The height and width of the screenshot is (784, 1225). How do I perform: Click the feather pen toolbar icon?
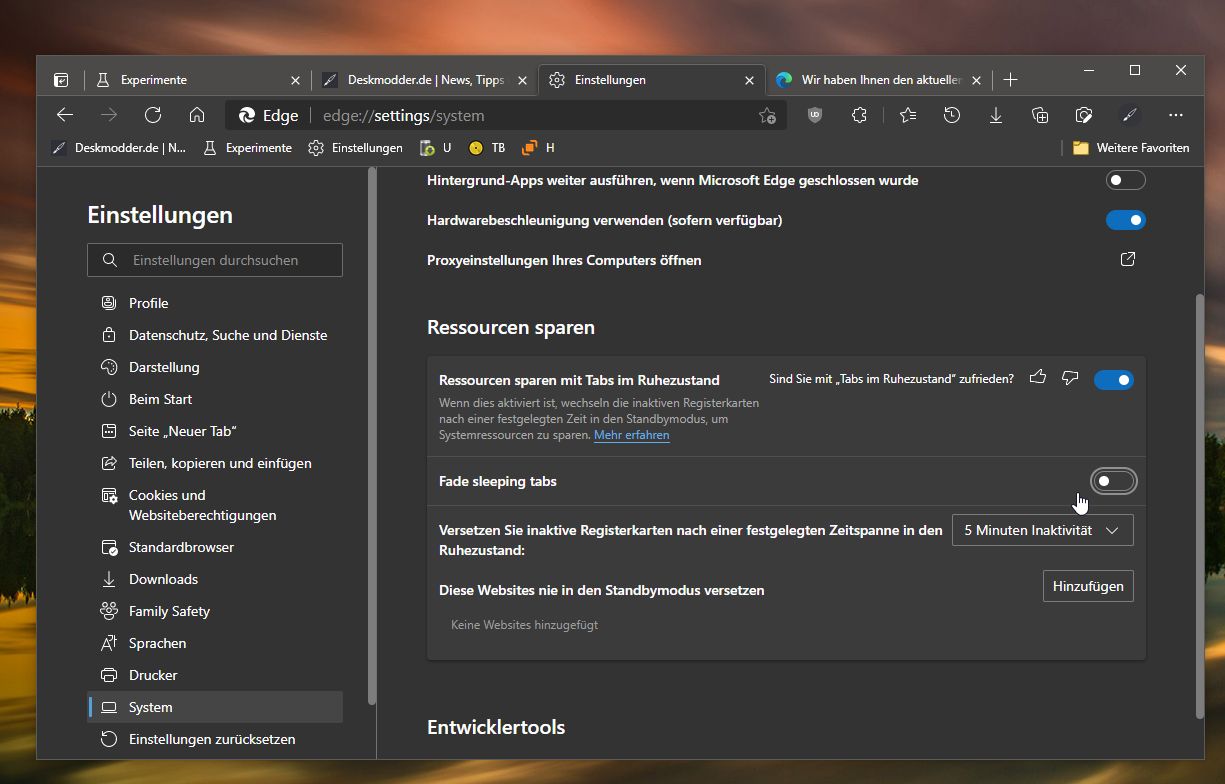tap(1130, 115)
